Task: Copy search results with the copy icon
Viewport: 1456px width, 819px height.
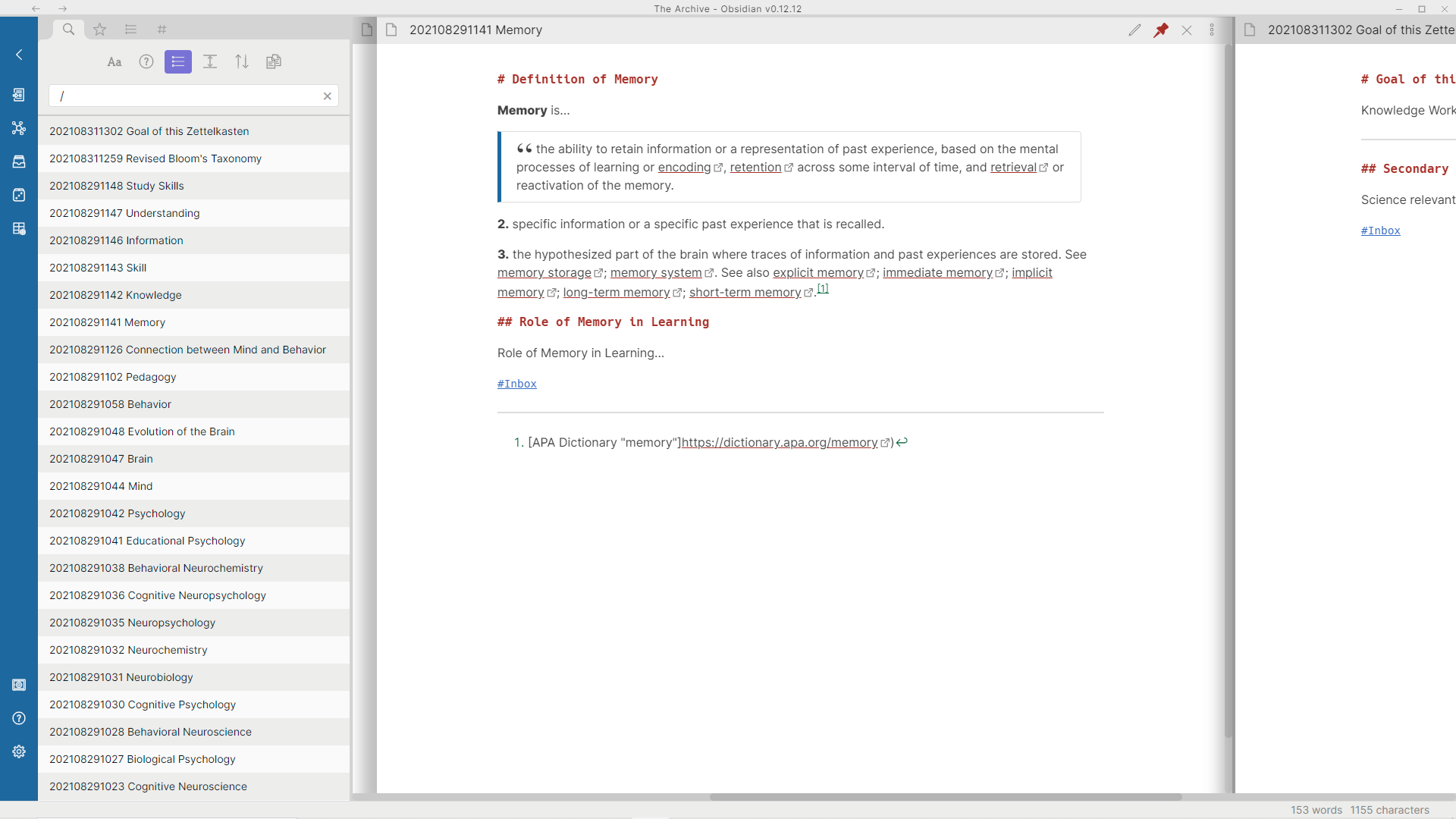Action: pyautogui.click(x=274, y=62)
